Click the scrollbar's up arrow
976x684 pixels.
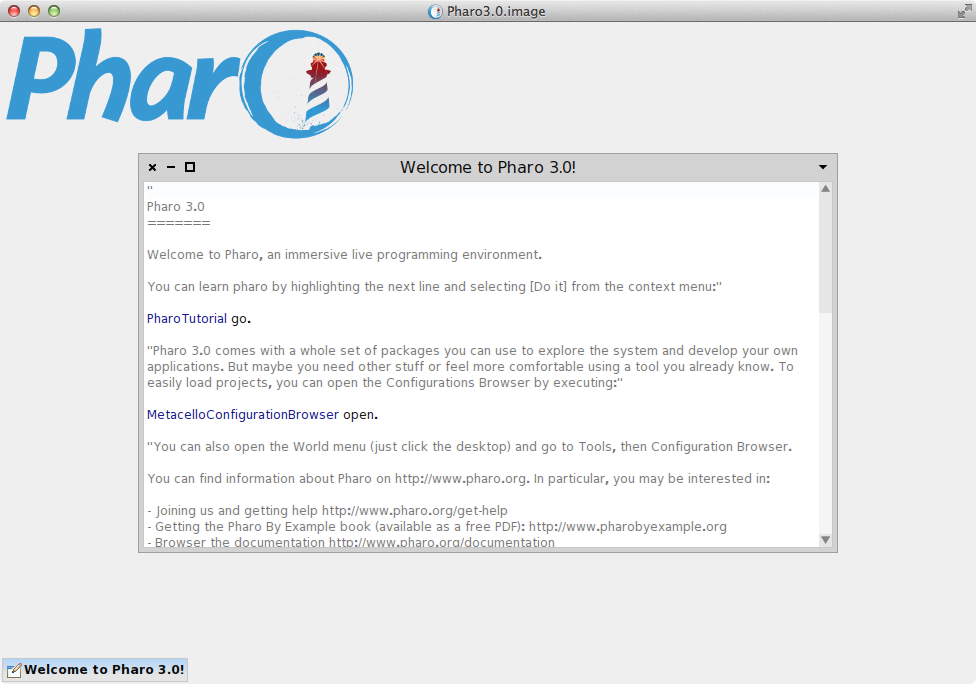pos(825,188)
